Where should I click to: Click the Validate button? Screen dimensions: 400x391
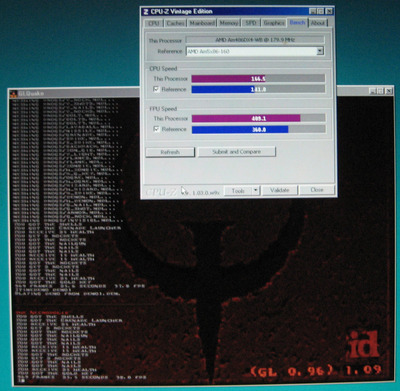pos(279,190)
